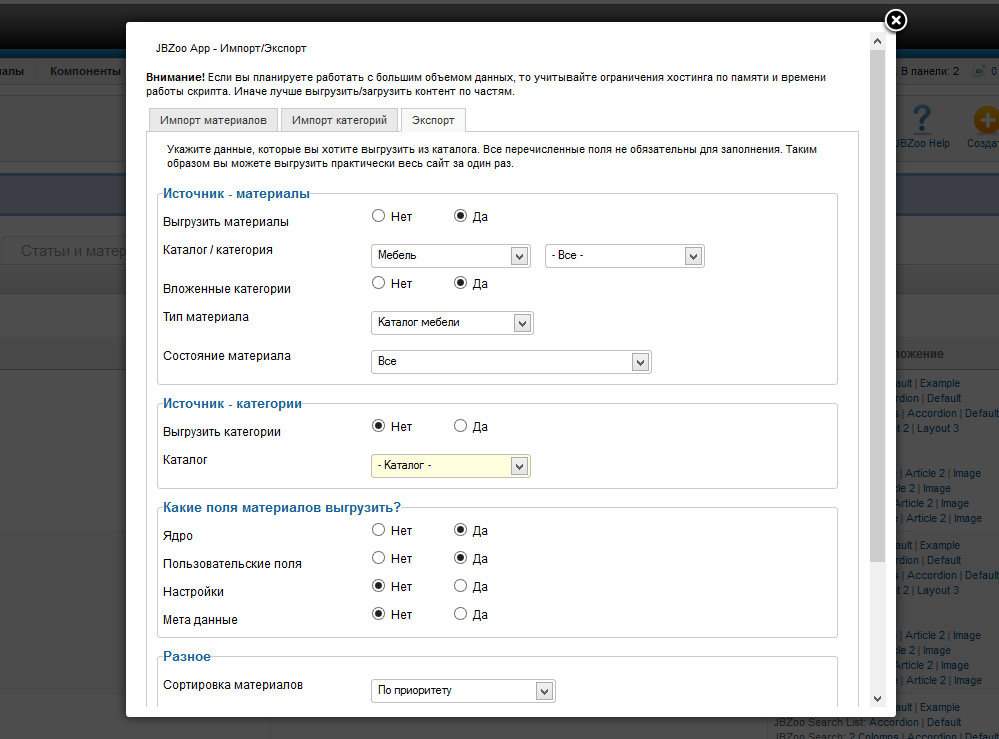999x739 pixels.
Task: Click the Сортировка материалов label
Action: [x=233, y=685]
